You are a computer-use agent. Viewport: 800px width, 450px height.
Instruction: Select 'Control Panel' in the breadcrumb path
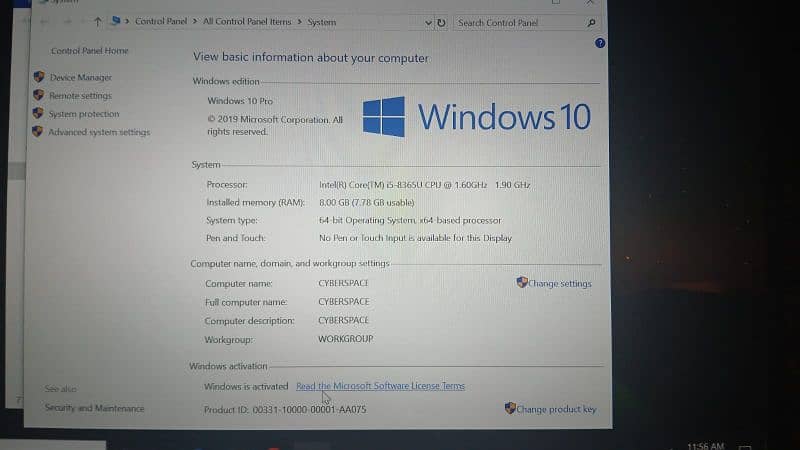coord(163,22)
